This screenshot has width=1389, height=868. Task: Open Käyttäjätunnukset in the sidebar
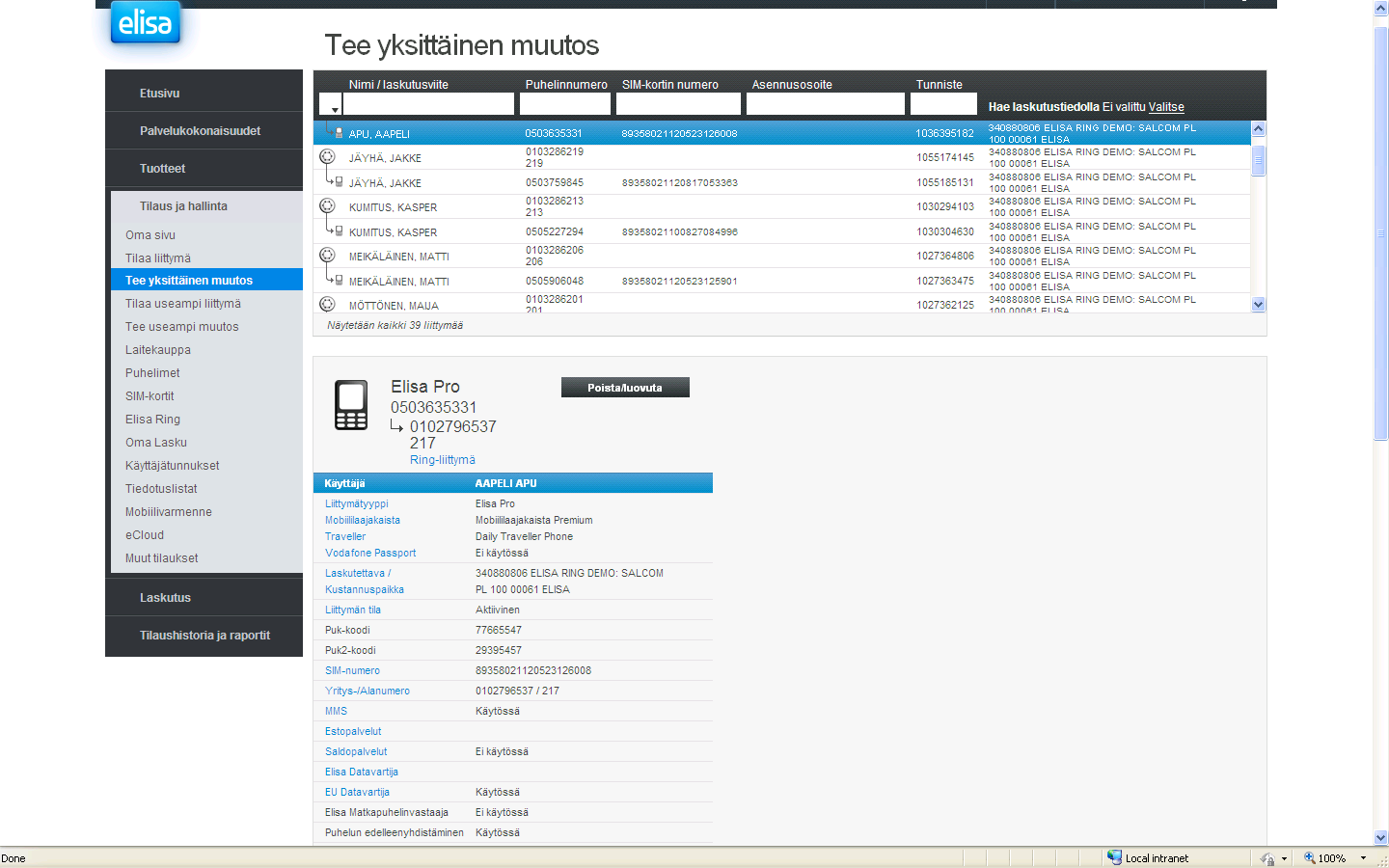click(x=172, y=465)
